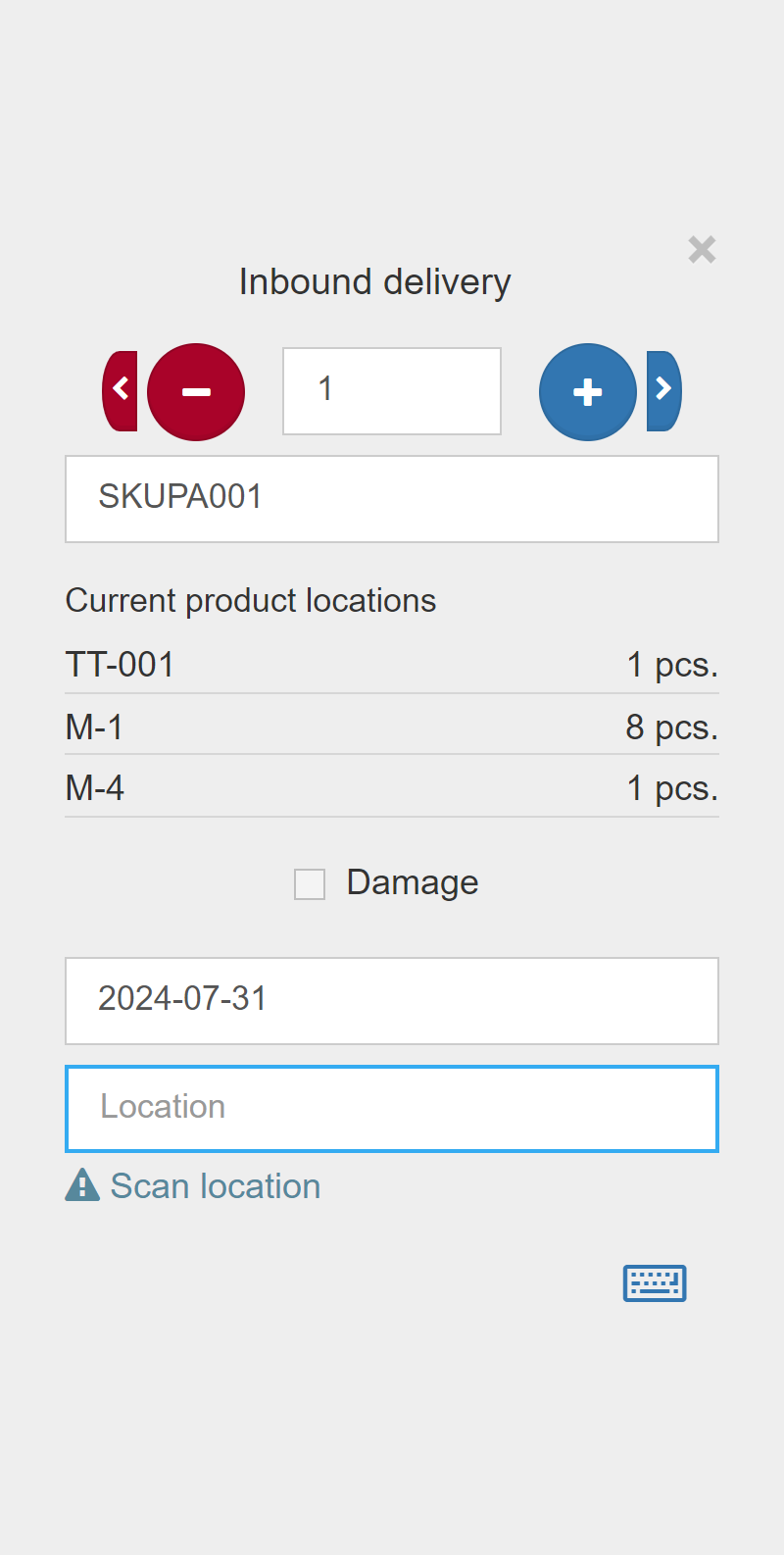Select the TT-001 location row

[x=392, y=664]
